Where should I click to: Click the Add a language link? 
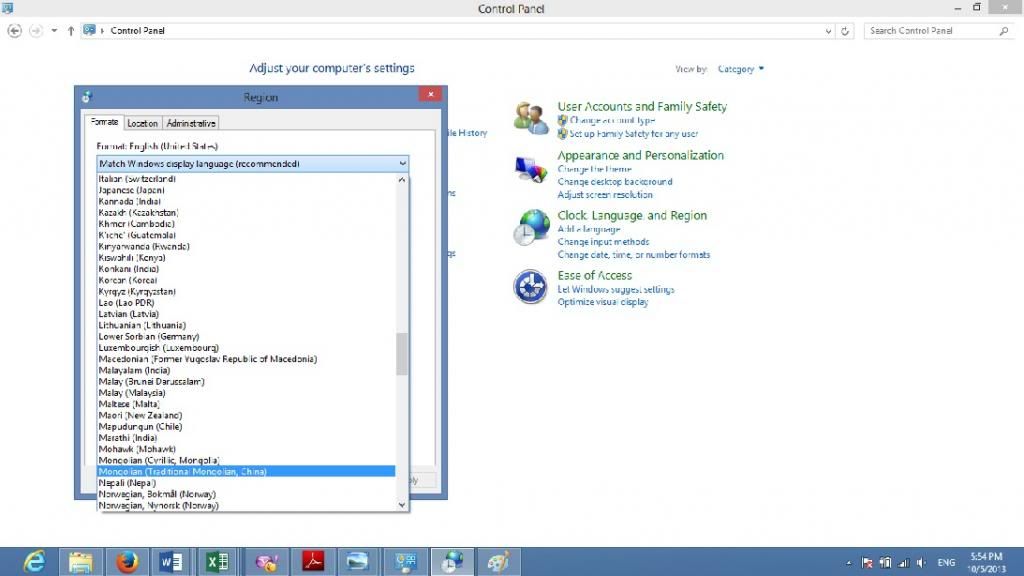point(589,229)
